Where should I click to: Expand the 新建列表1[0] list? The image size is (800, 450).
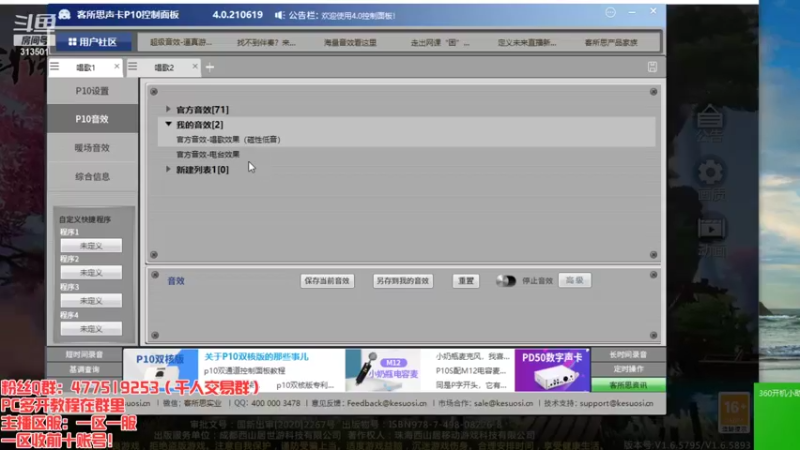pos(168,169)
